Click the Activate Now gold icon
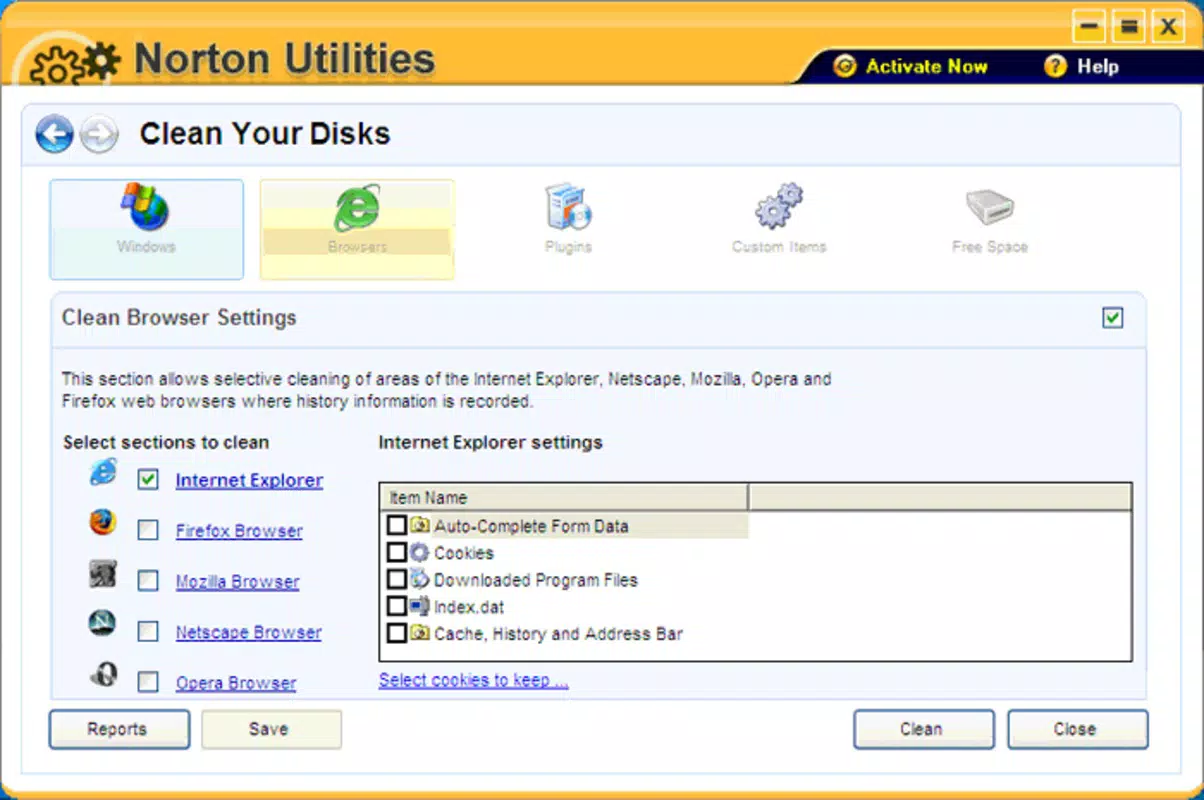This screenshot has height=800, width=1204. [x=845, y=66]
